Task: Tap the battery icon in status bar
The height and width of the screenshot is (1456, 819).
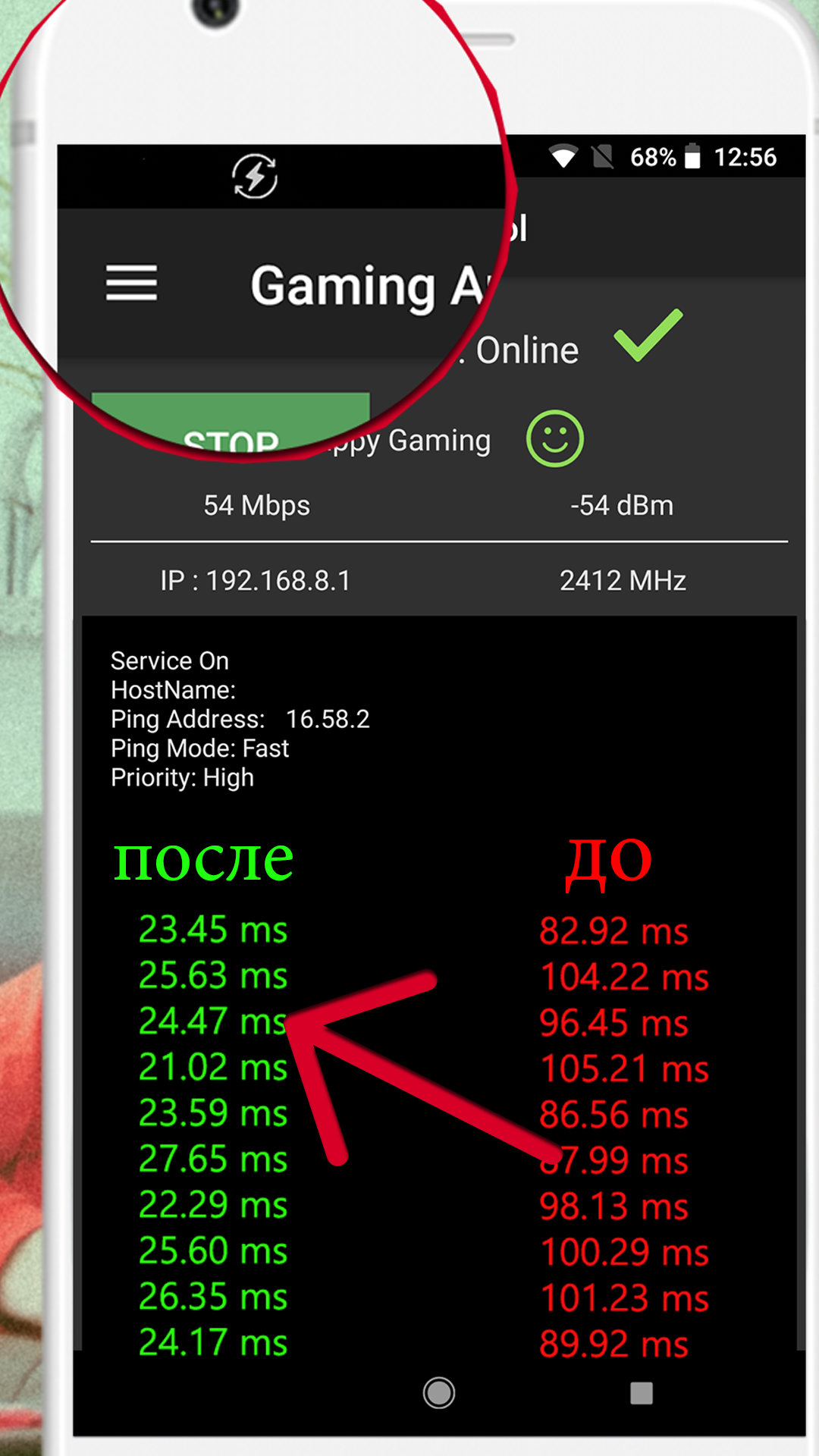Action: [692, 156]
